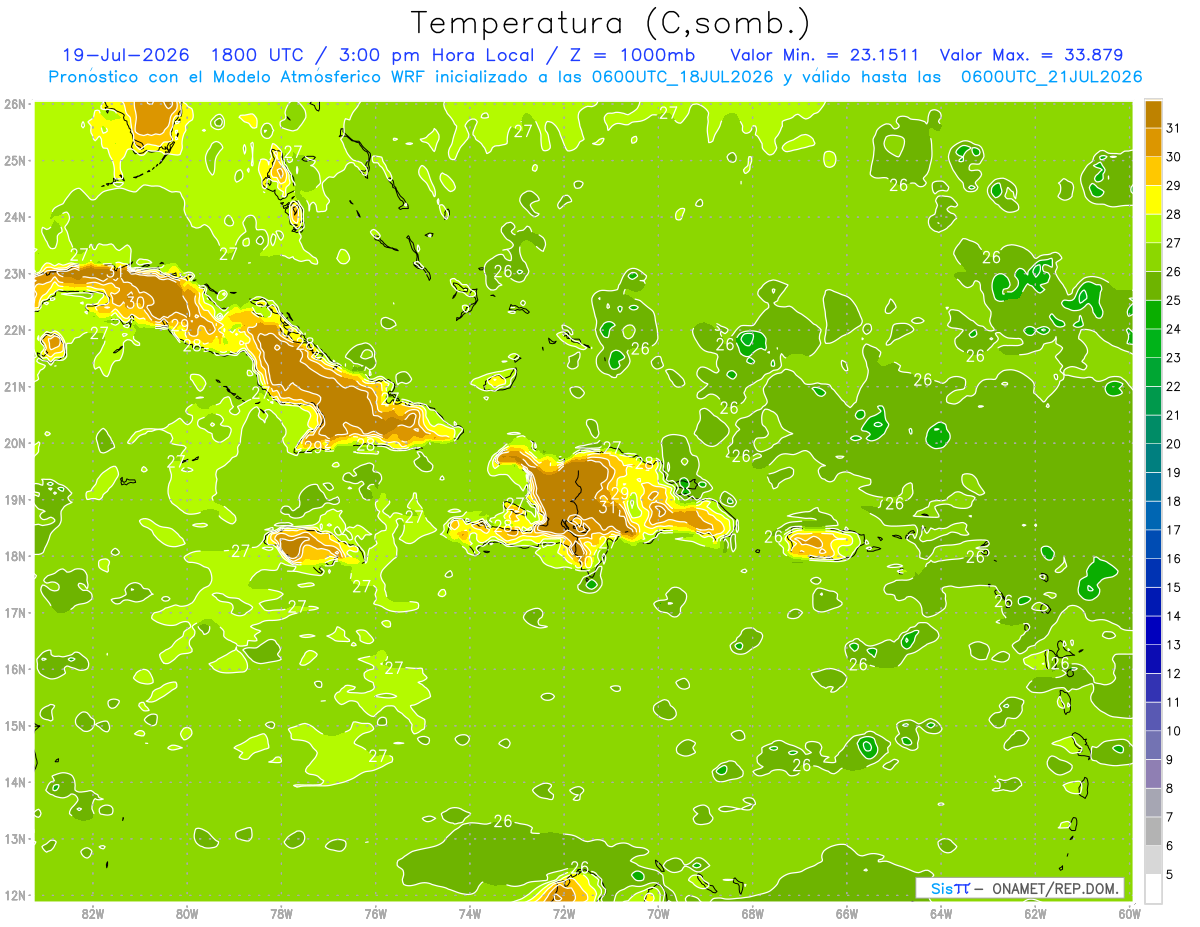
Task: Click the 72W longitude axis label
Action: tap(564, 913)
